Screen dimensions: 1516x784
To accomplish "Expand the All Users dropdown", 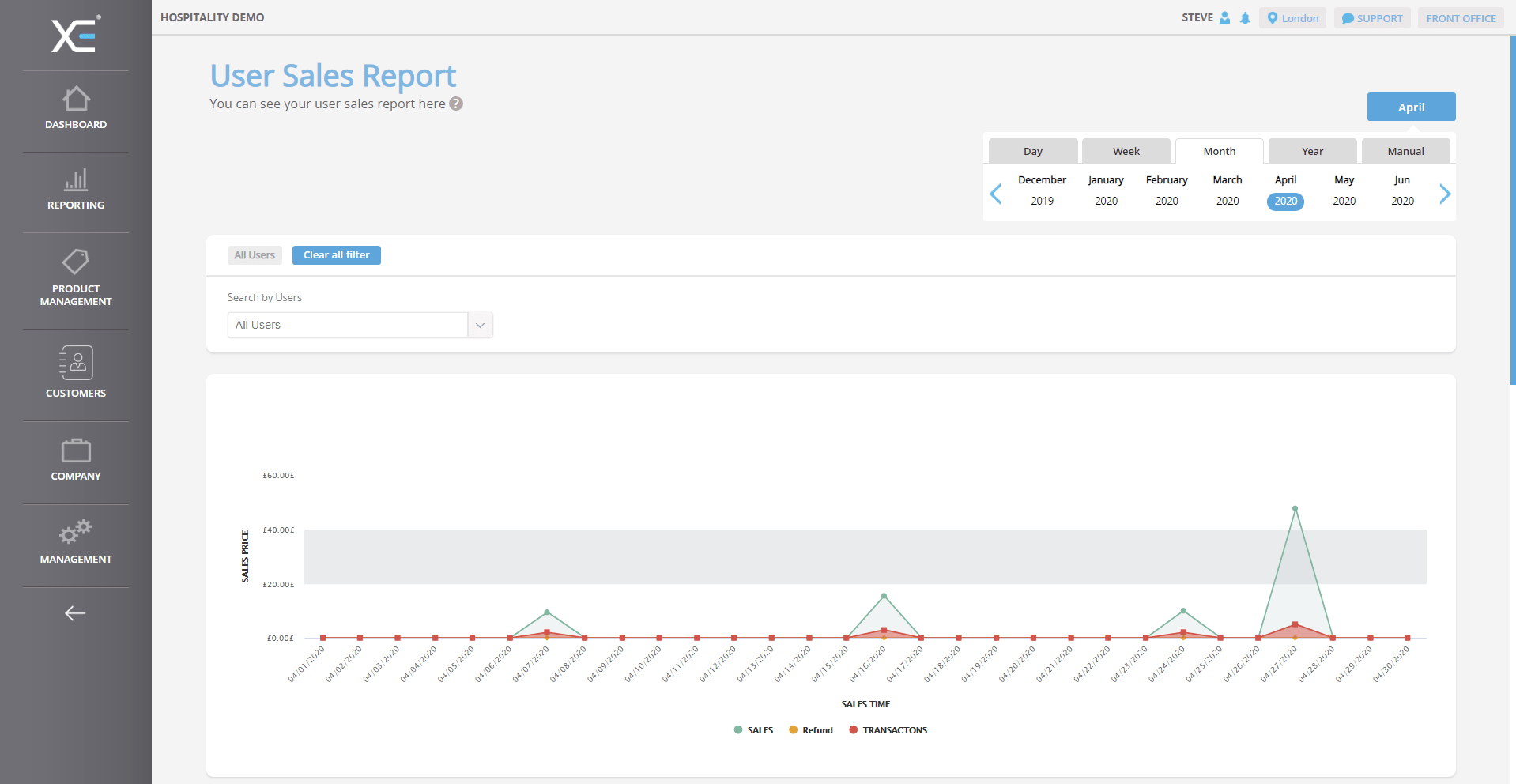I will tap(480, 326).
